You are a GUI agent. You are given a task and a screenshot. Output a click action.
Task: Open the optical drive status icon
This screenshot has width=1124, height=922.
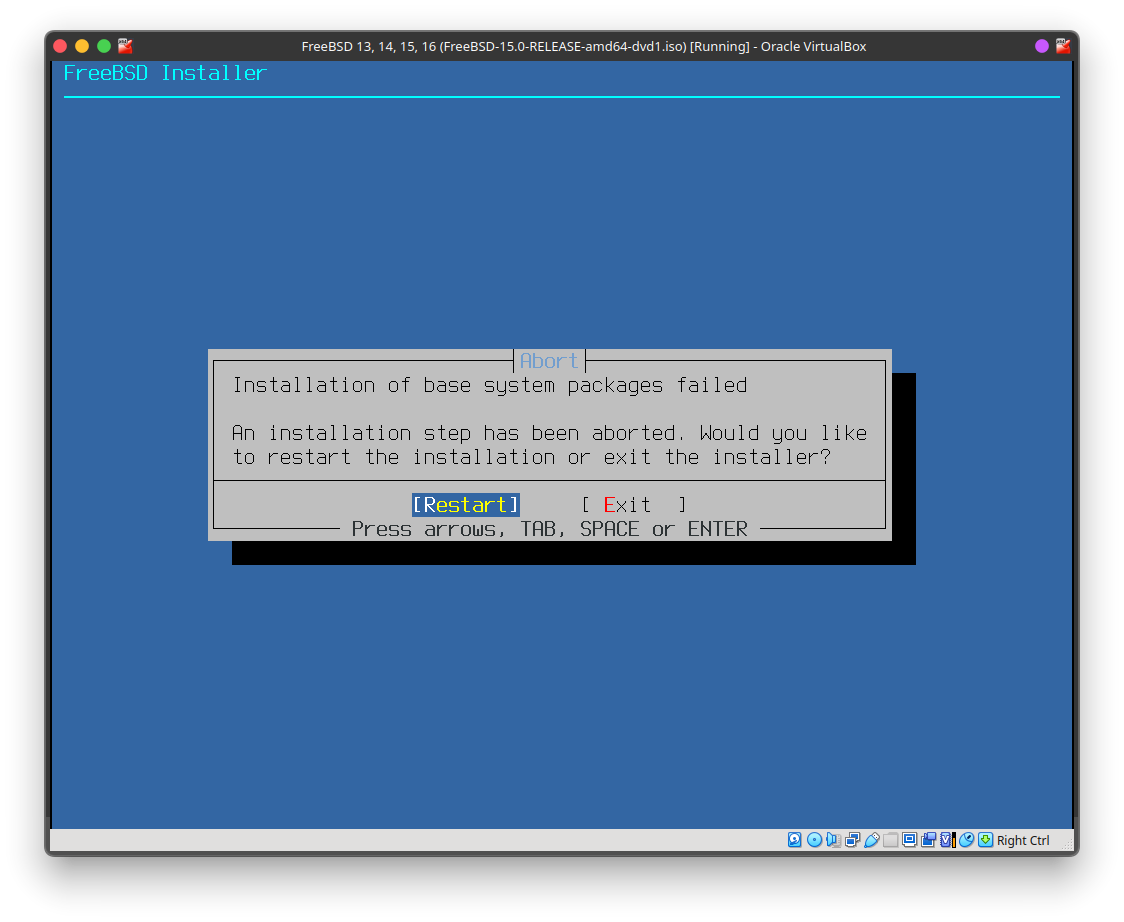pos(814,840)
